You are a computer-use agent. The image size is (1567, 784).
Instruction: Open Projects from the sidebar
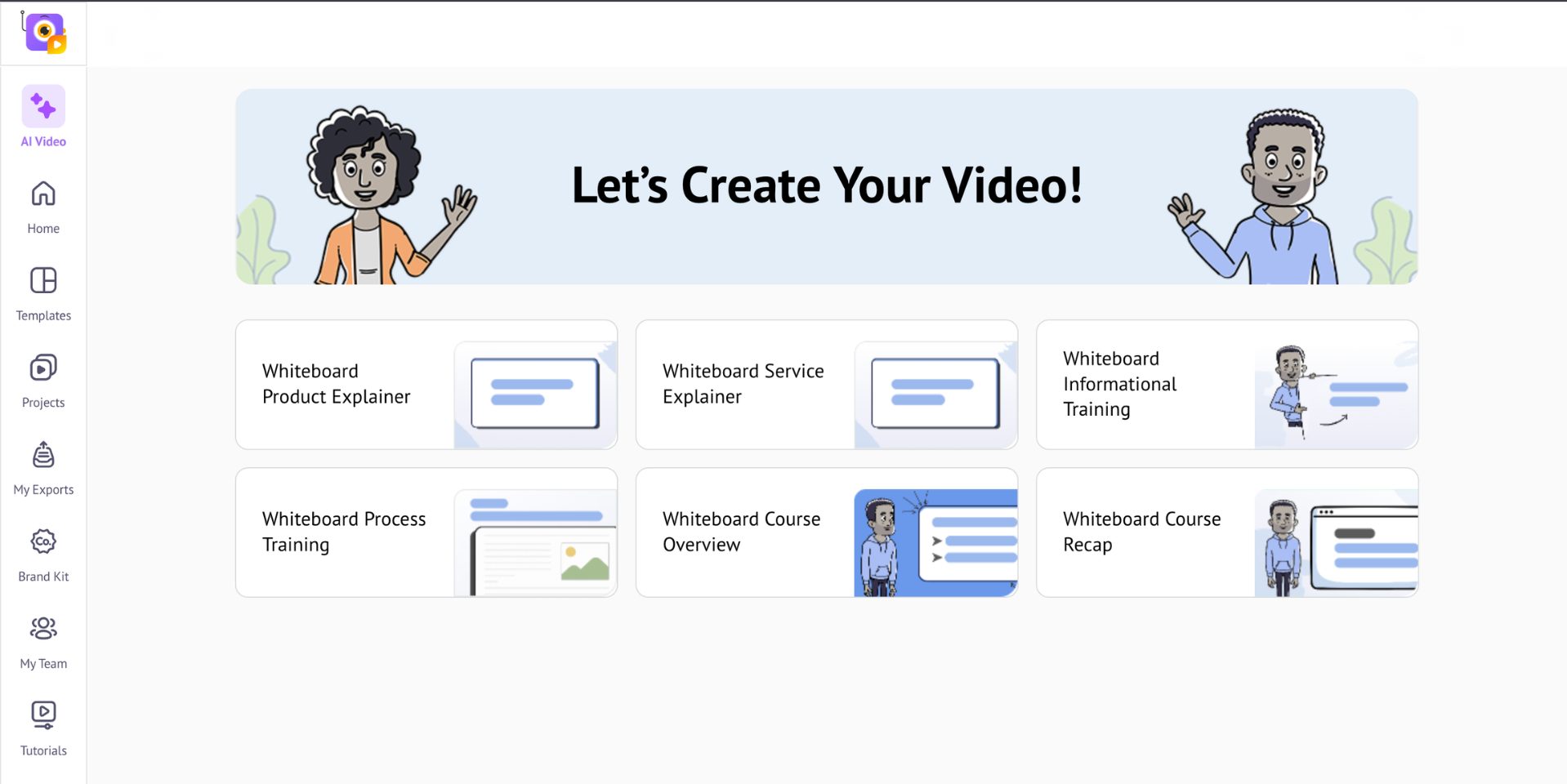click(42, 380)
